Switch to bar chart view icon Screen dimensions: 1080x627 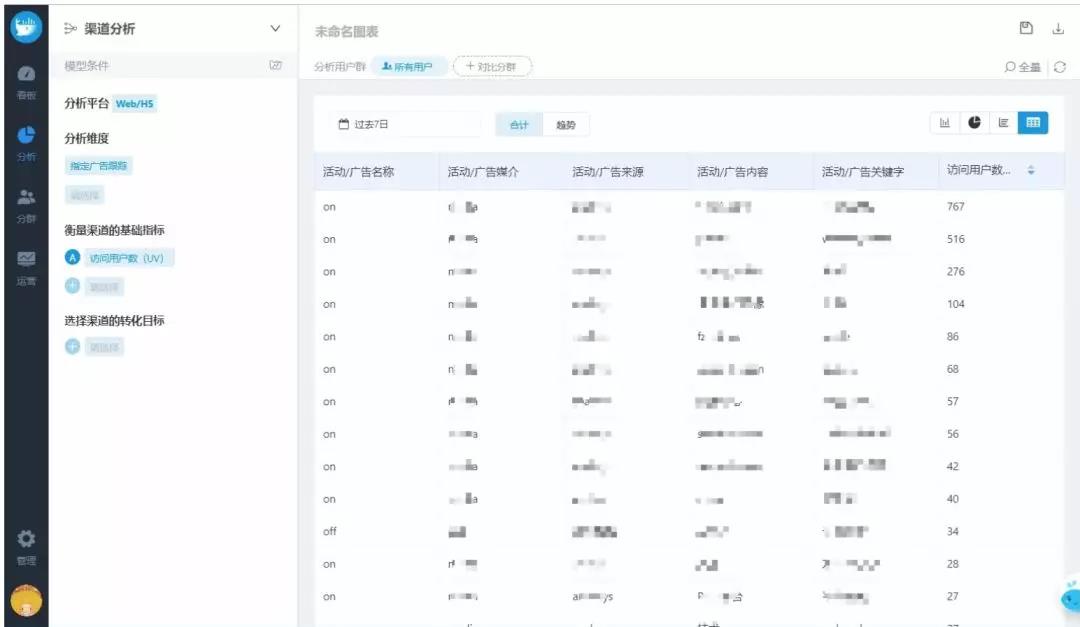(944, 123)
